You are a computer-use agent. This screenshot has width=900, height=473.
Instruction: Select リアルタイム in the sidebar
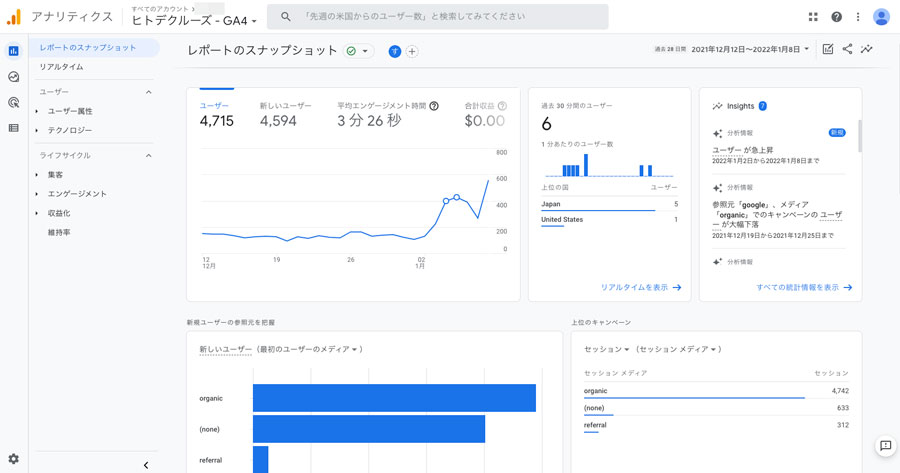click(62, 67)
